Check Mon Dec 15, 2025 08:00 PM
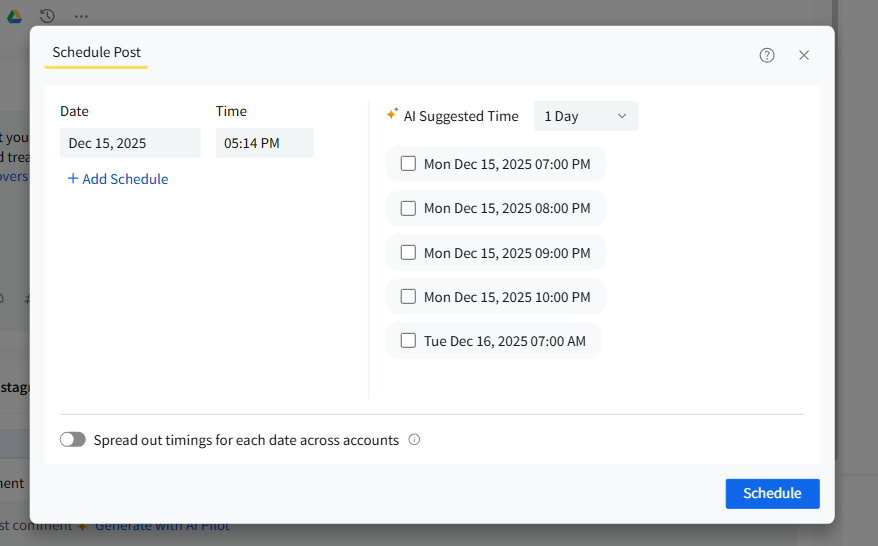 click(408, 208)
